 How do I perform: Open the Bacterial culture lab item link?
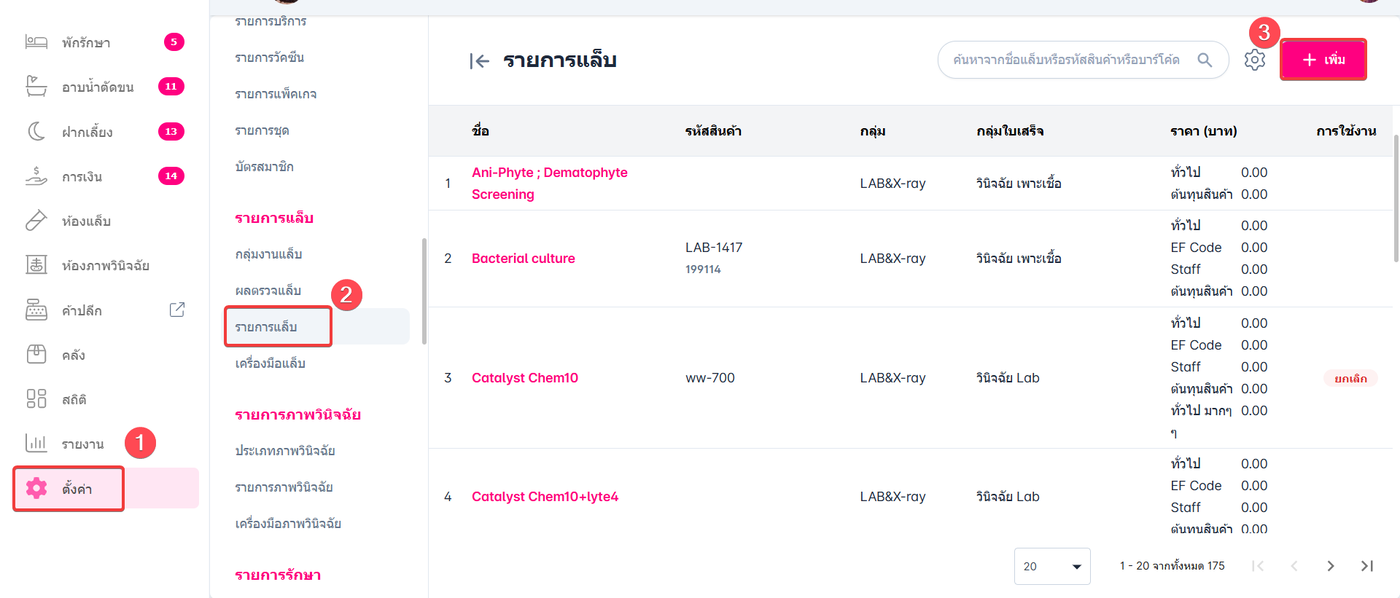523,258
